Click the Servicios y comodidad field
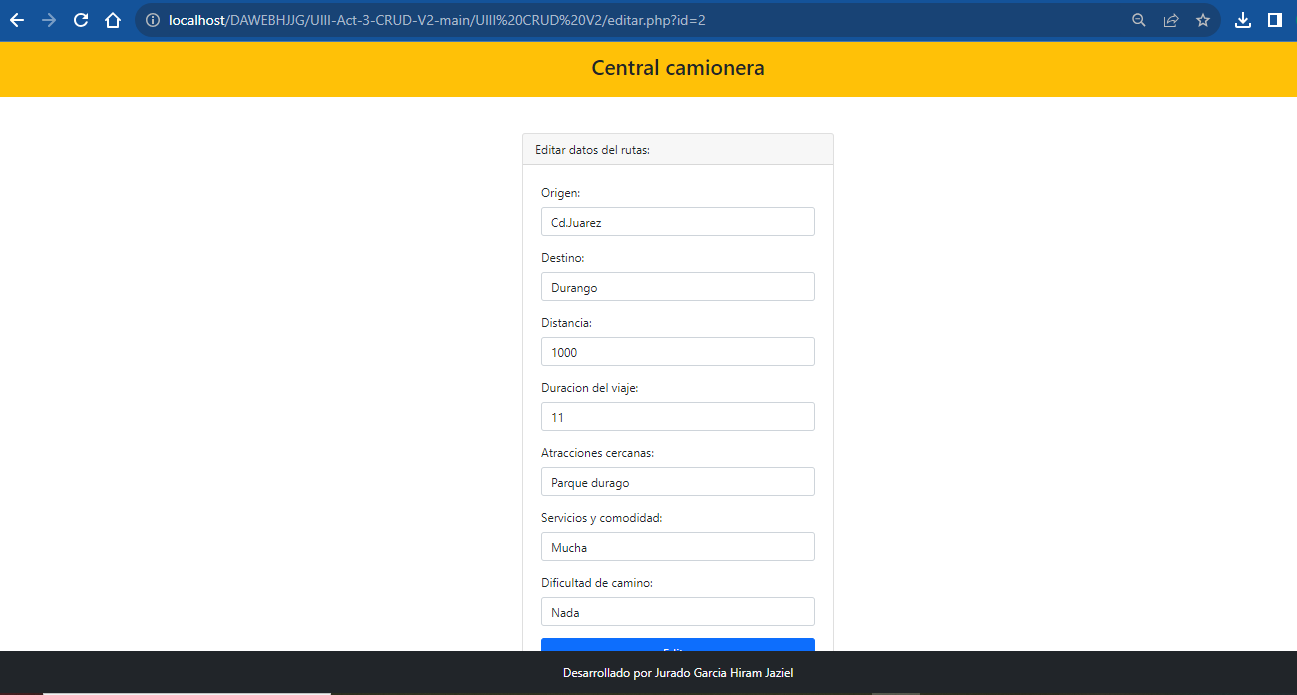The width and height of the screenshot is (1297, 695). click(677, 546)
